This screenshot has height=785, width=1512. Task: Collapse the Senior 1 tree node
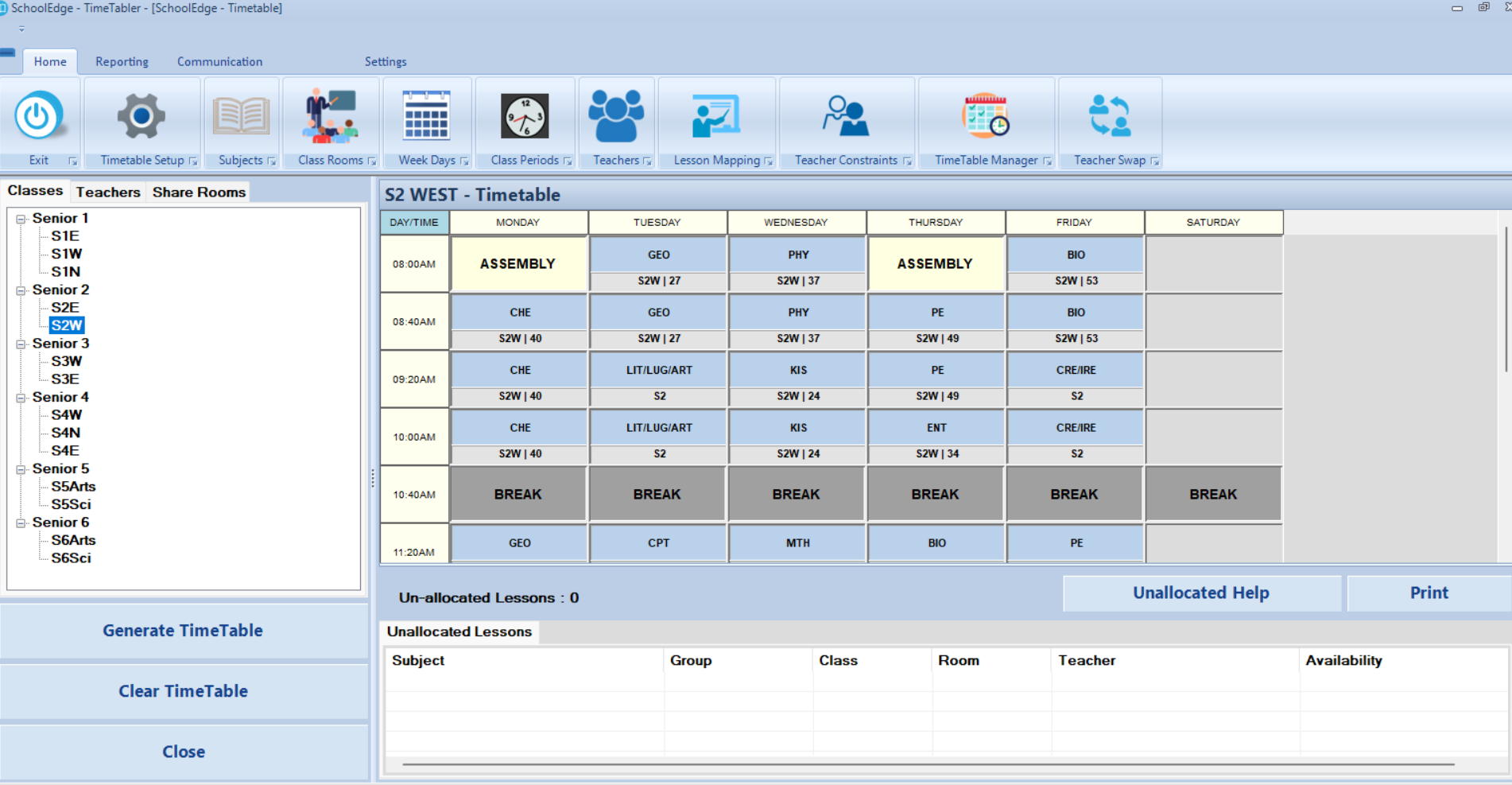click(21, 219)
